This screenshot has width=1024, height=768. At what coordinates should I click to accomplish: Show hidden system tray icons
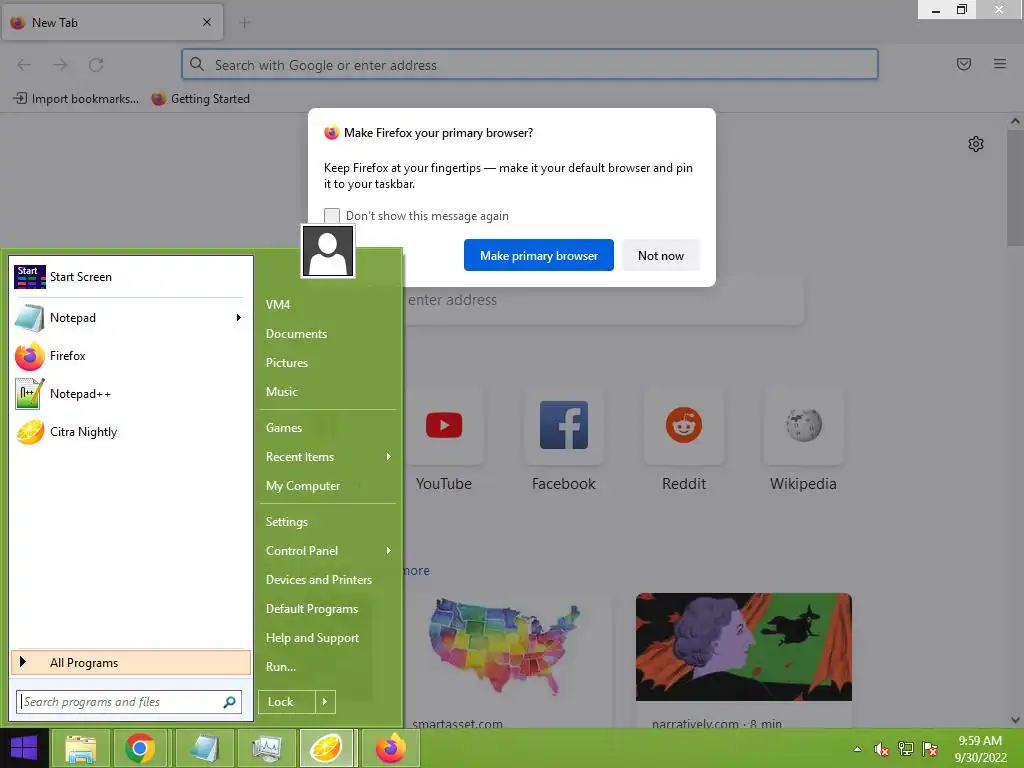click(x=857, y=749)
